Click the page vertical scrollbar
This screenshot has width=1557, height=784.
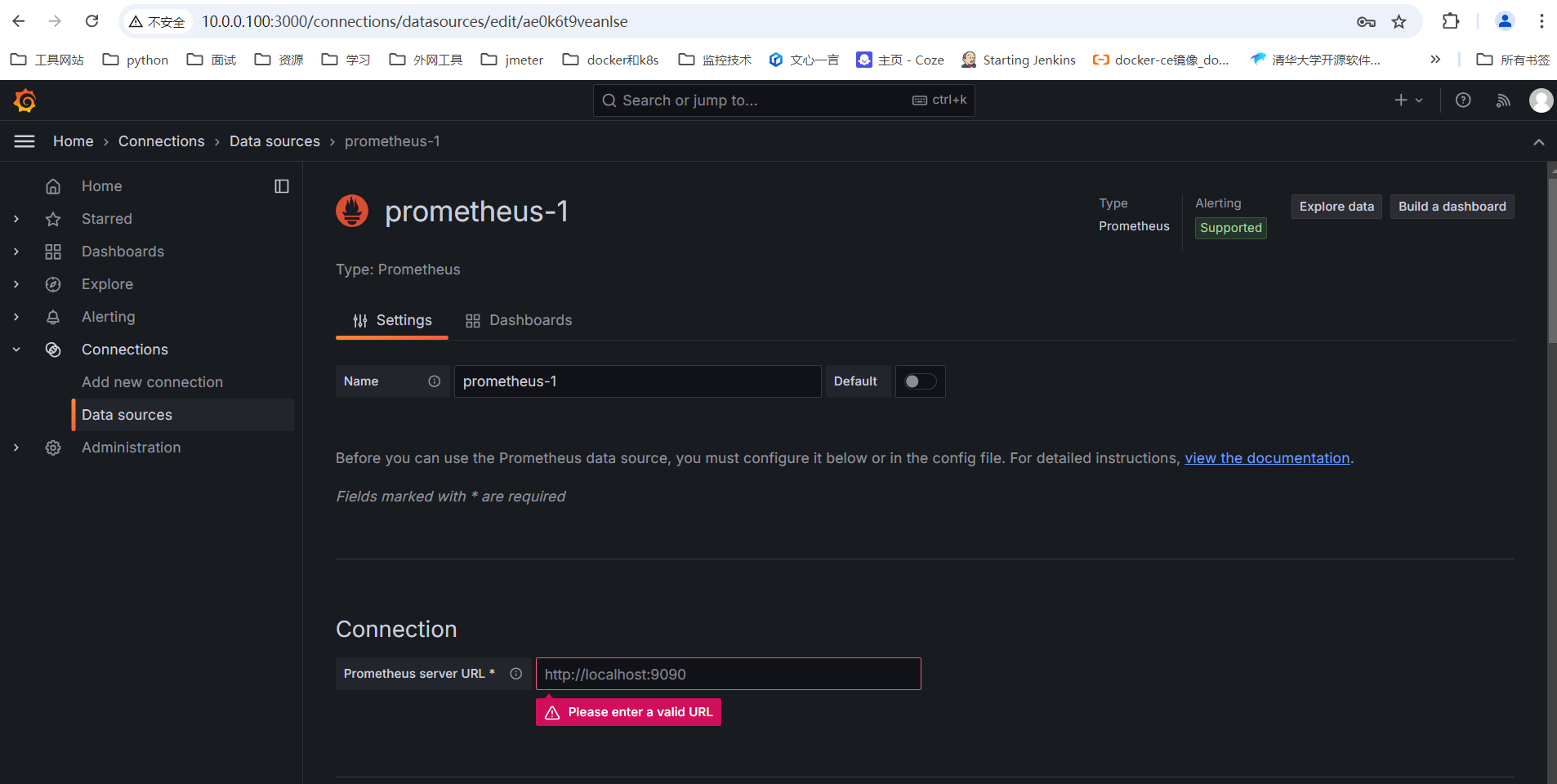point(1552,261)
